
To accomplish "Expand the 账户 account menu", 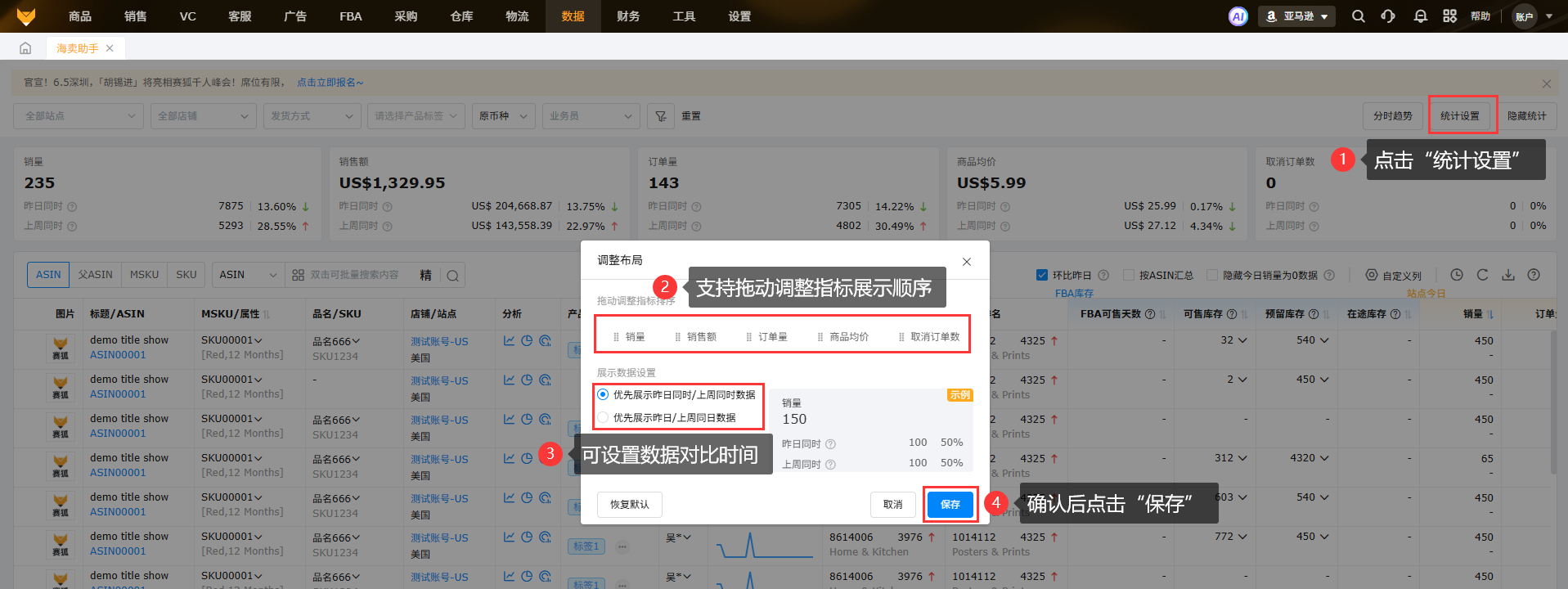I will pos(1533,16).
